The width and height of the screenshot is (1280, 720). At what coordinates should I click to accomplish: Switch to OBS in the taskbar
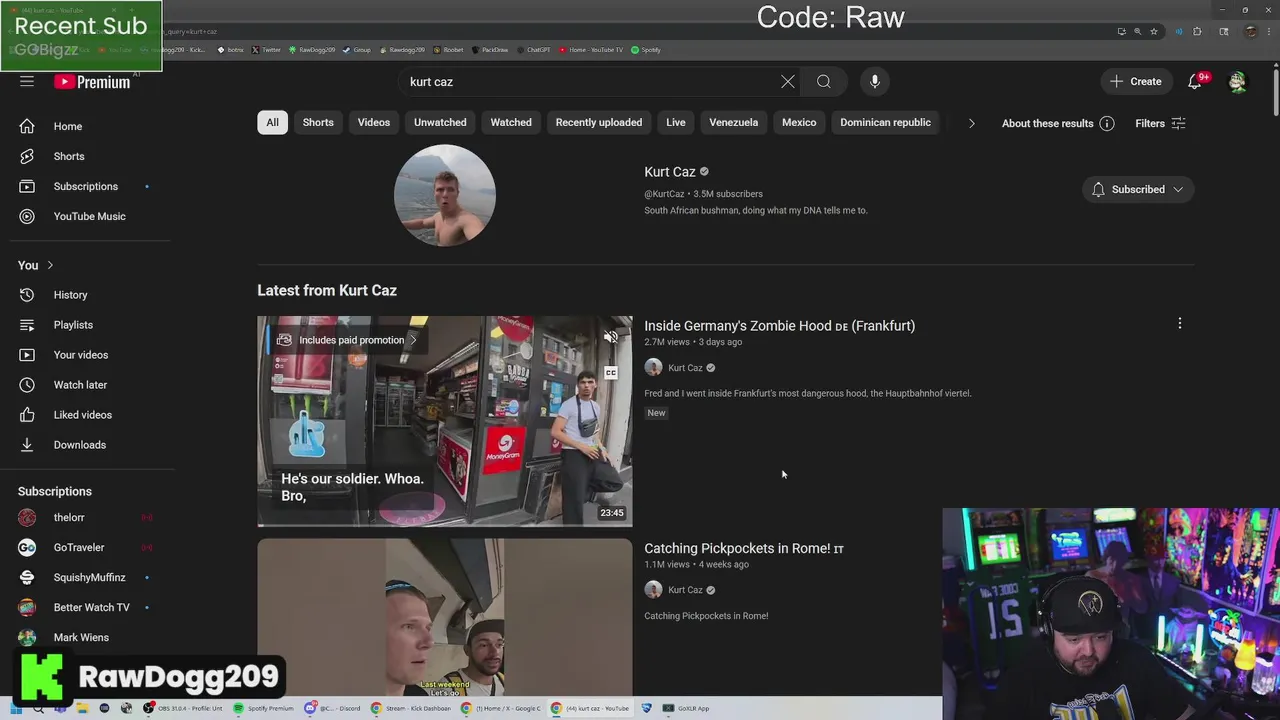pyautogui.click(x=183, y=708)
